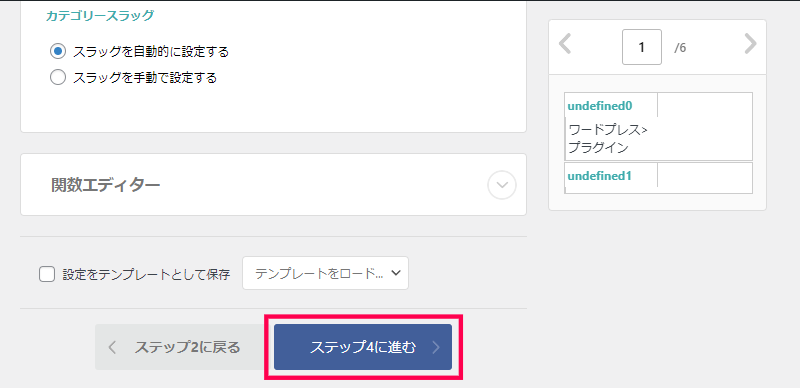Image resolution: width=800 pixels, height=388 pixels.
Task: Click the record number input field
Action: coord(642,47)
